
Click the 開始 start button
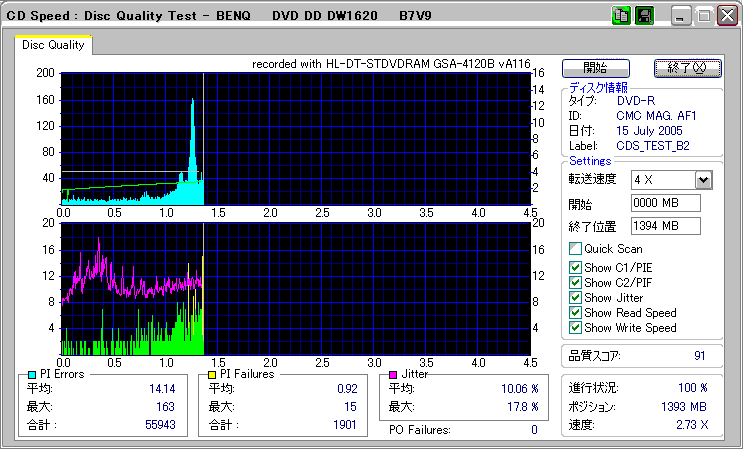[x=596, y=68]
